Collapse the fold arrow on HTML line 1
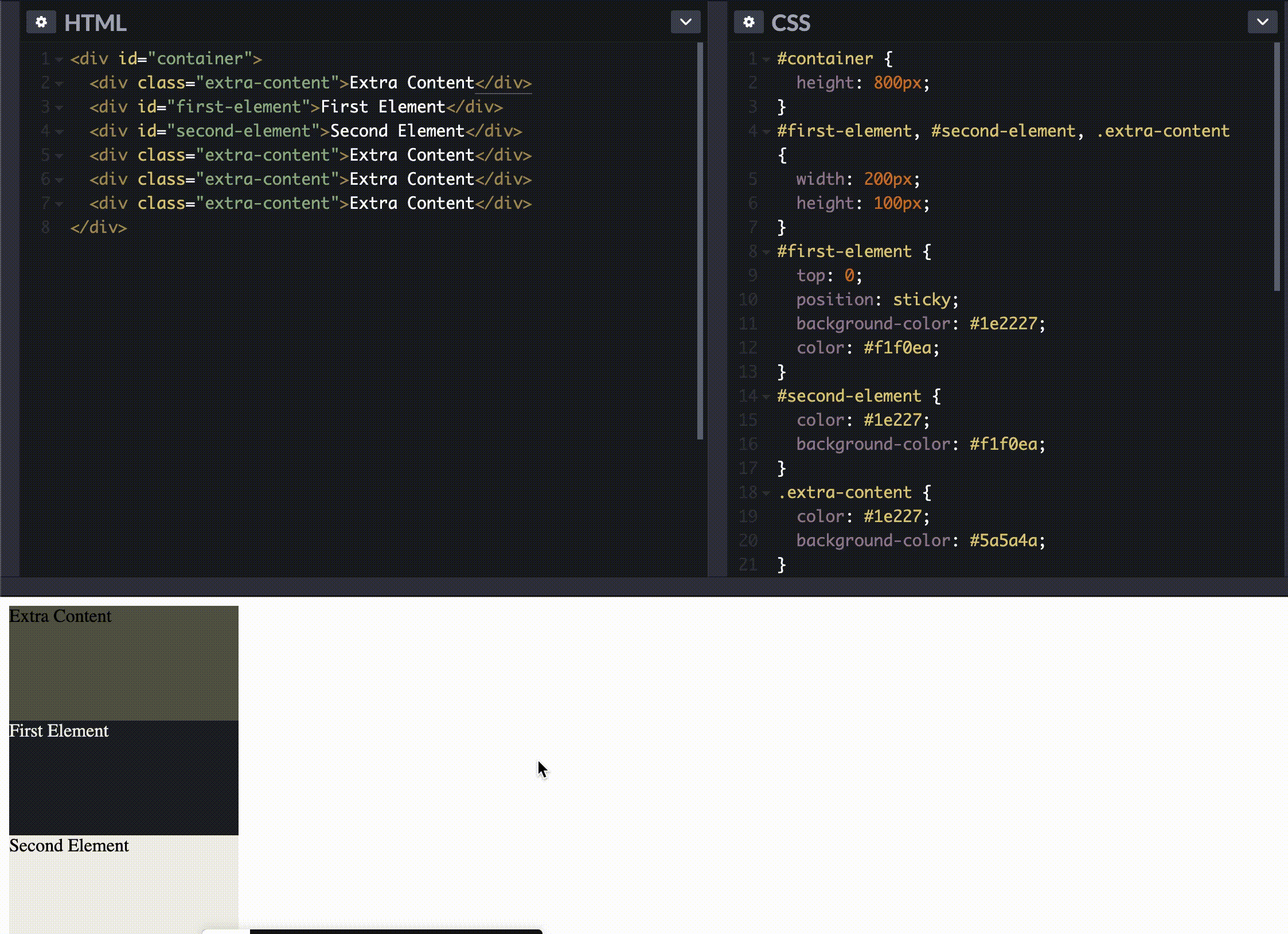 (x=58, y=59)
